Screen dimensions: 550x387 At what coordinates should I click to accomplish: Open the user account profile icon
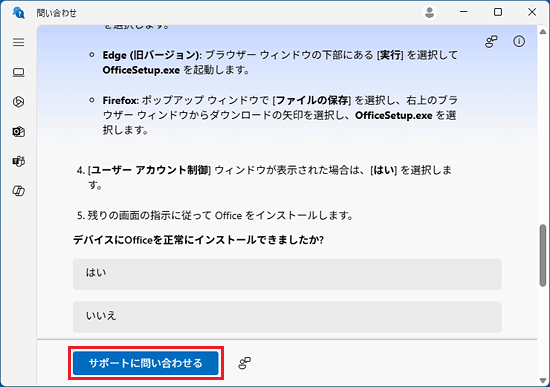point(429,13)
